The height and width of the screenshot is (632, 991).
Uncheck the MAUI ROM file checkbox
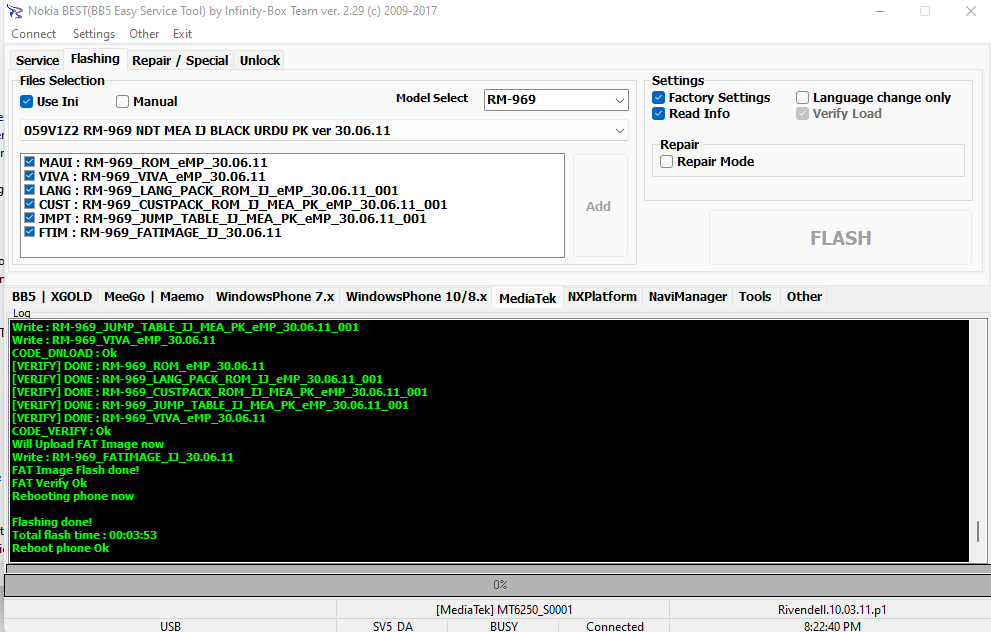click(29, 162)
